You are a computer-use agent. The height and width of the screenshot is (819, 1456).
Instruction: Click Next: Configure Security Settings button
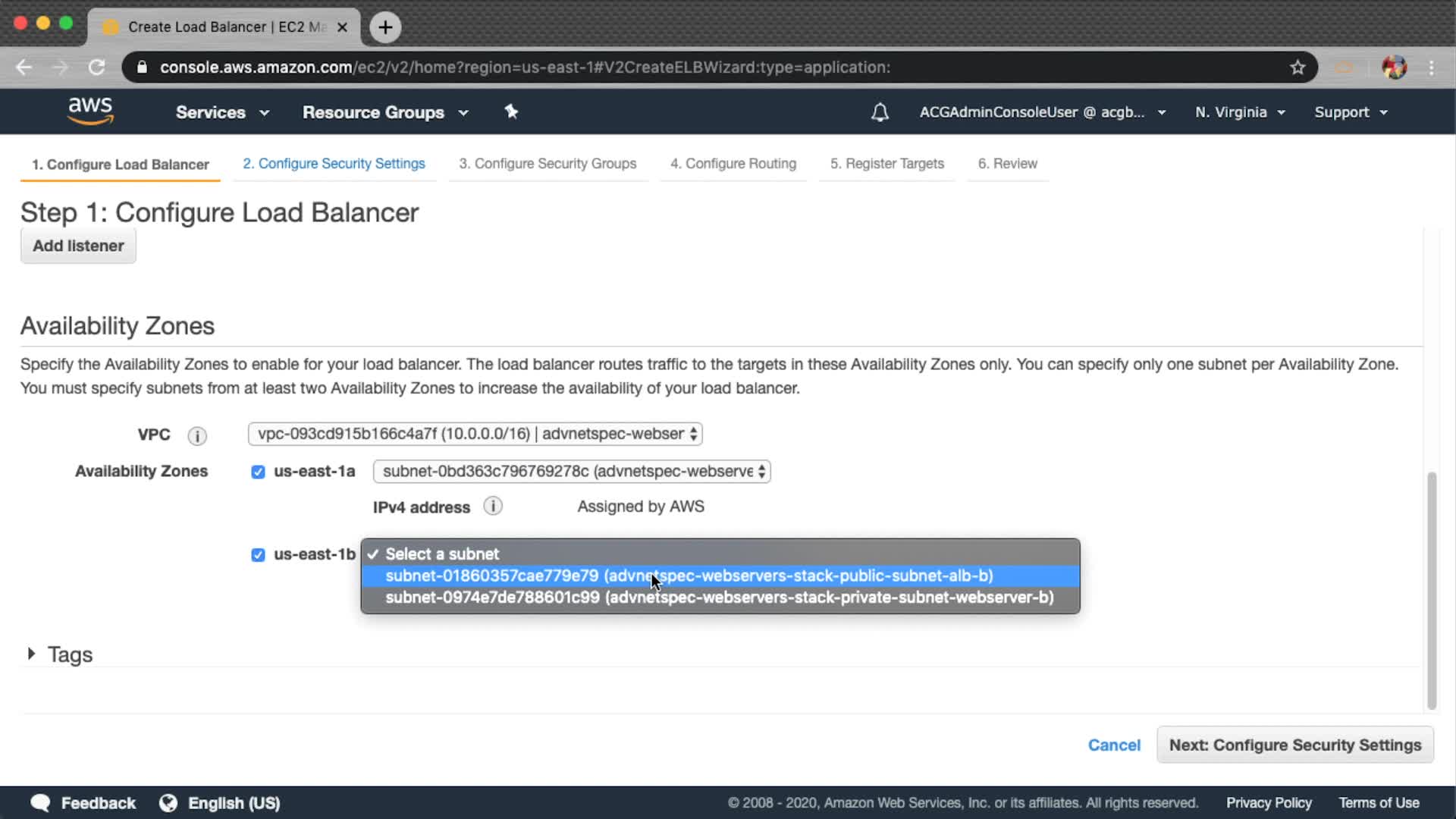pyautogui.click(x=1294, y=745)
